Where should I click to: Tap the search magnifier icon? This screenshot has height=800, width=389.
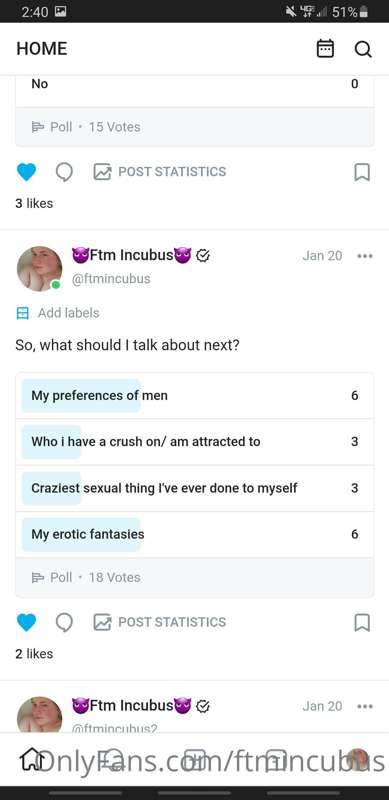click(x=363, y=49)
